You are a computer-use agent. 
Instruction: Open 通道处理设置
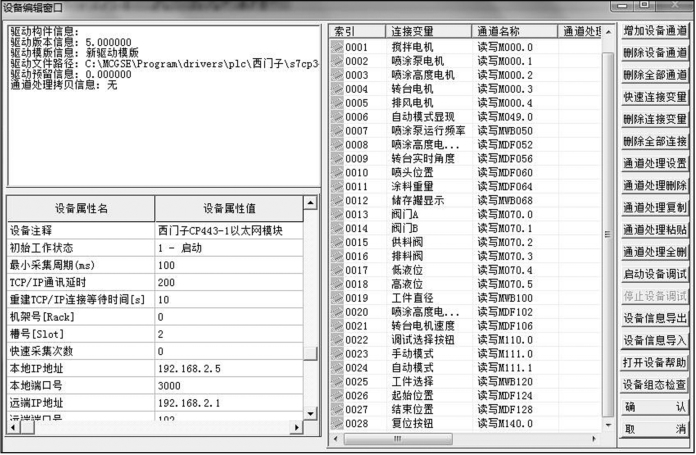[x=655, y=163]
